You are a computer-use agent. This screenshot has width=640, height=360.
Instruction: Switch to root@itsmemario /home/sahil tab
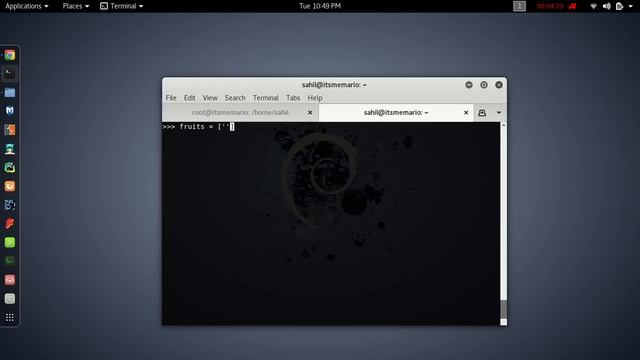coord(240,113)
